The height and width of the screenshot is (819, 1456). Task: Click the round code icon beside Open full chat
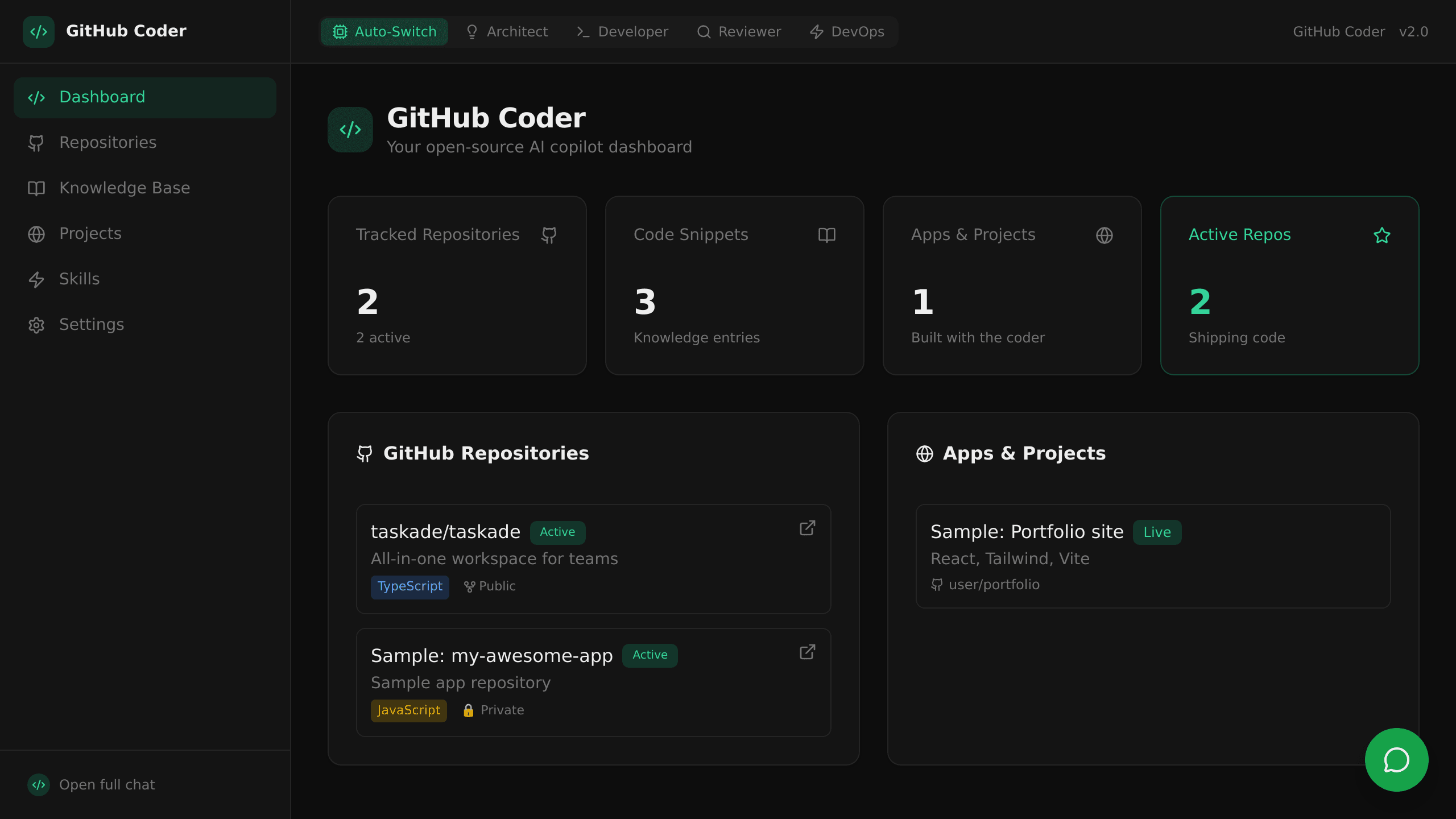point(39,785)
